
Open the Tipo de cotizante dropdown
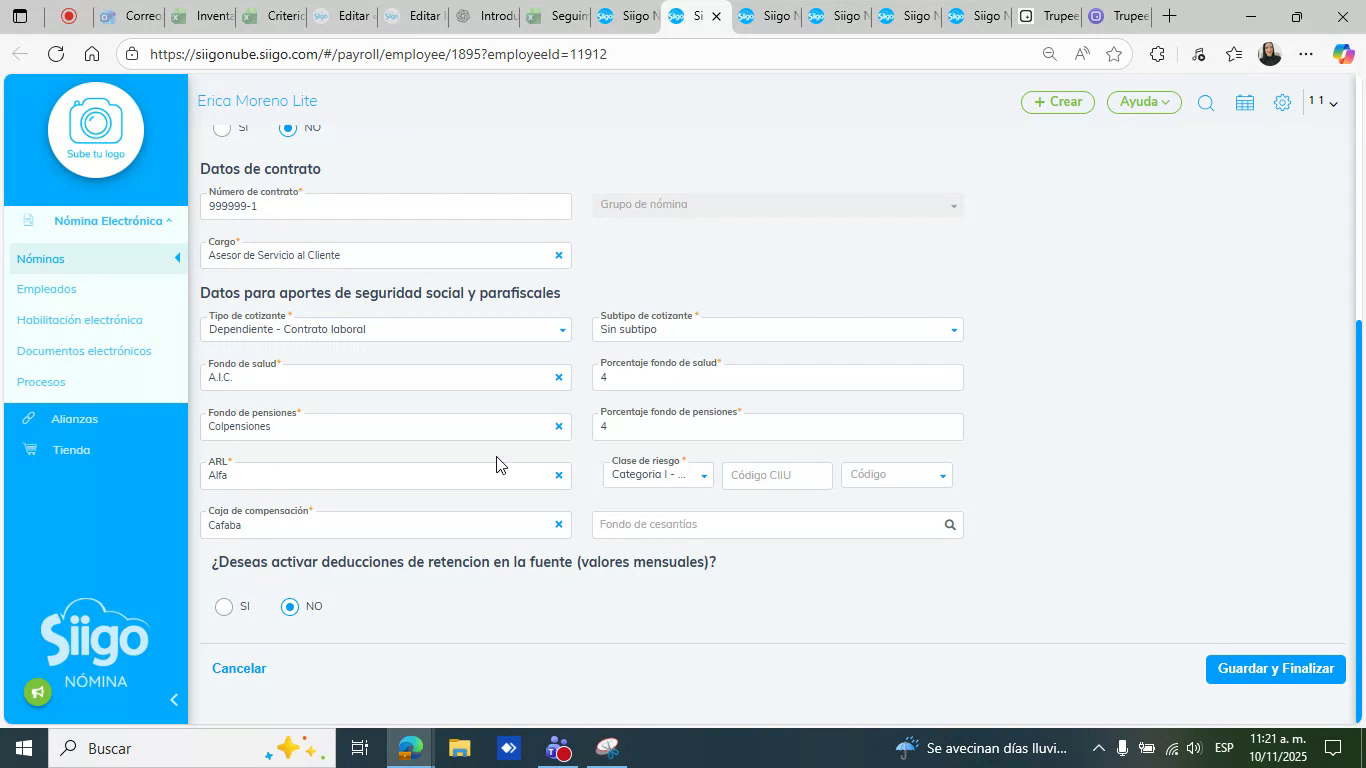tap(386, 329)
